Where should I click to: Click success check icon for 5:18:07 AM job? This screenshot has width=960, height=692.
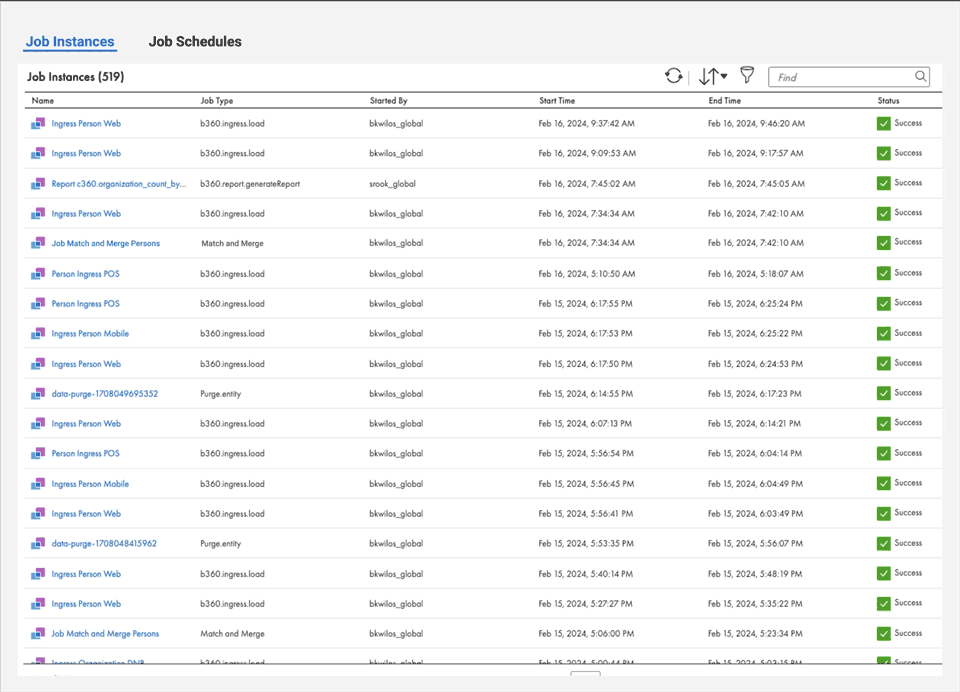tap(883, 273)
